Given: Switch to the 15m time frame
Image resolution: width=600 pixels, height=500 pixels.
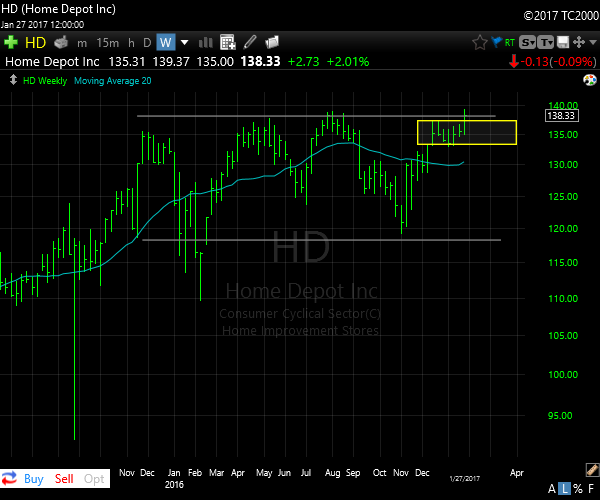Looking at the screenshot, I should click(108, 43).
